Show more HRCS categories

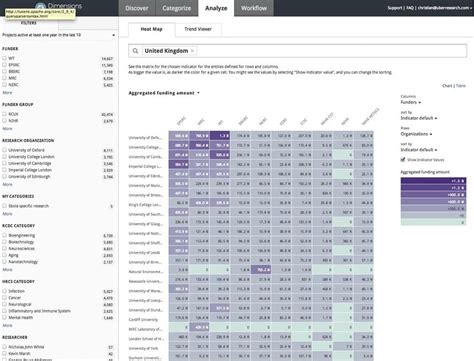pyautogui.click(x=7, y=325)
